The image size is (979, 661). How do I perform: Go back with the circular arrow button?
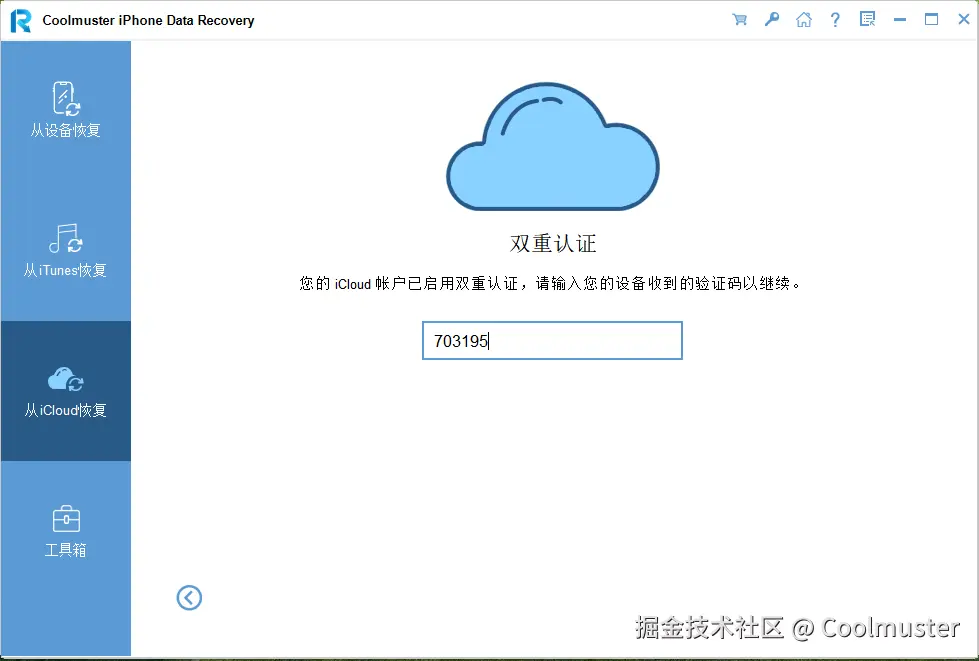[189, 598]
